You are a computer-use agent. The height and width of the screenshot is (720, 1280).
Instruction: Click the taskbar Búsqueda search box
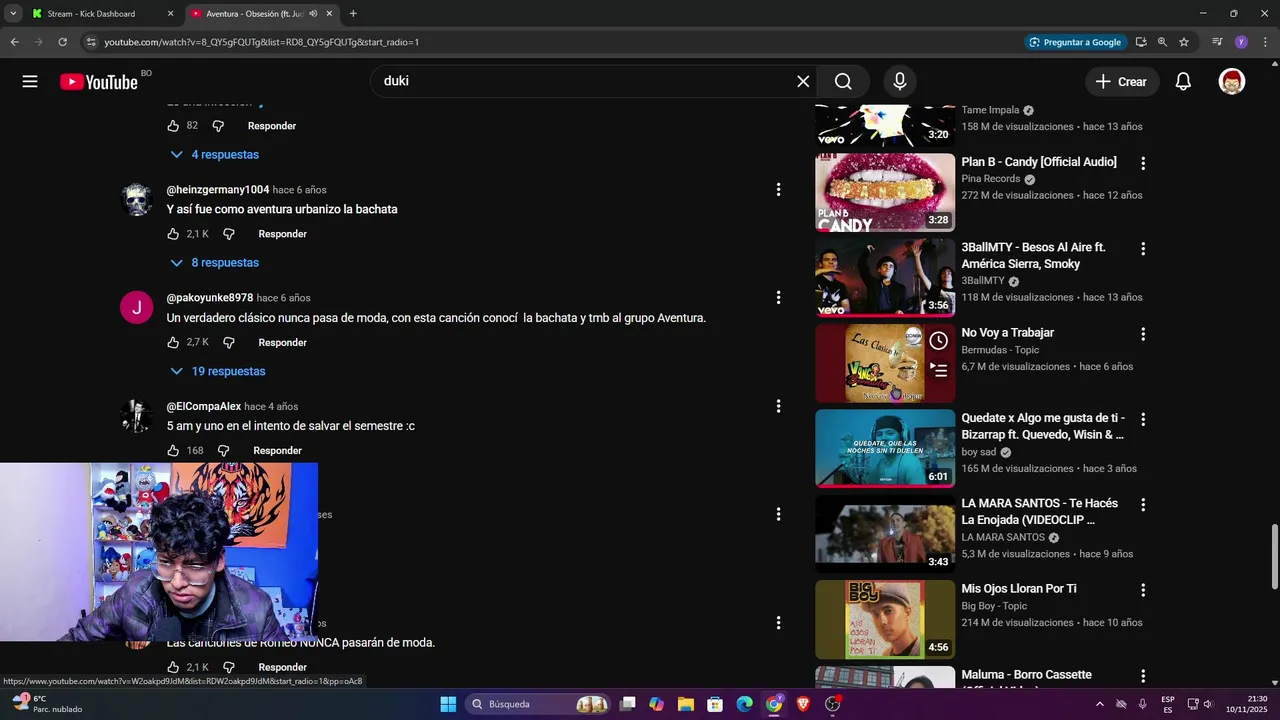[540, 704]
